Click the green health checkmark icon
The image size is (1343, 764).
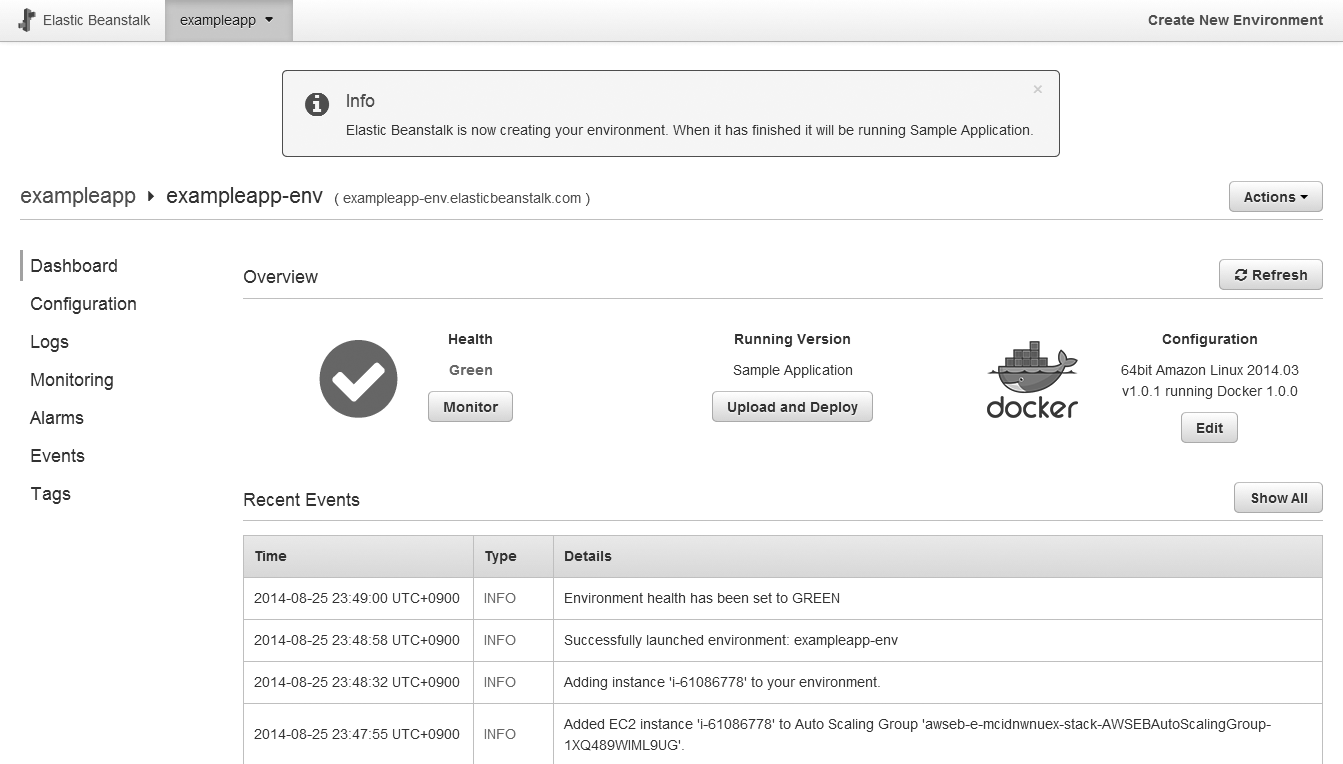pos(358,379)
